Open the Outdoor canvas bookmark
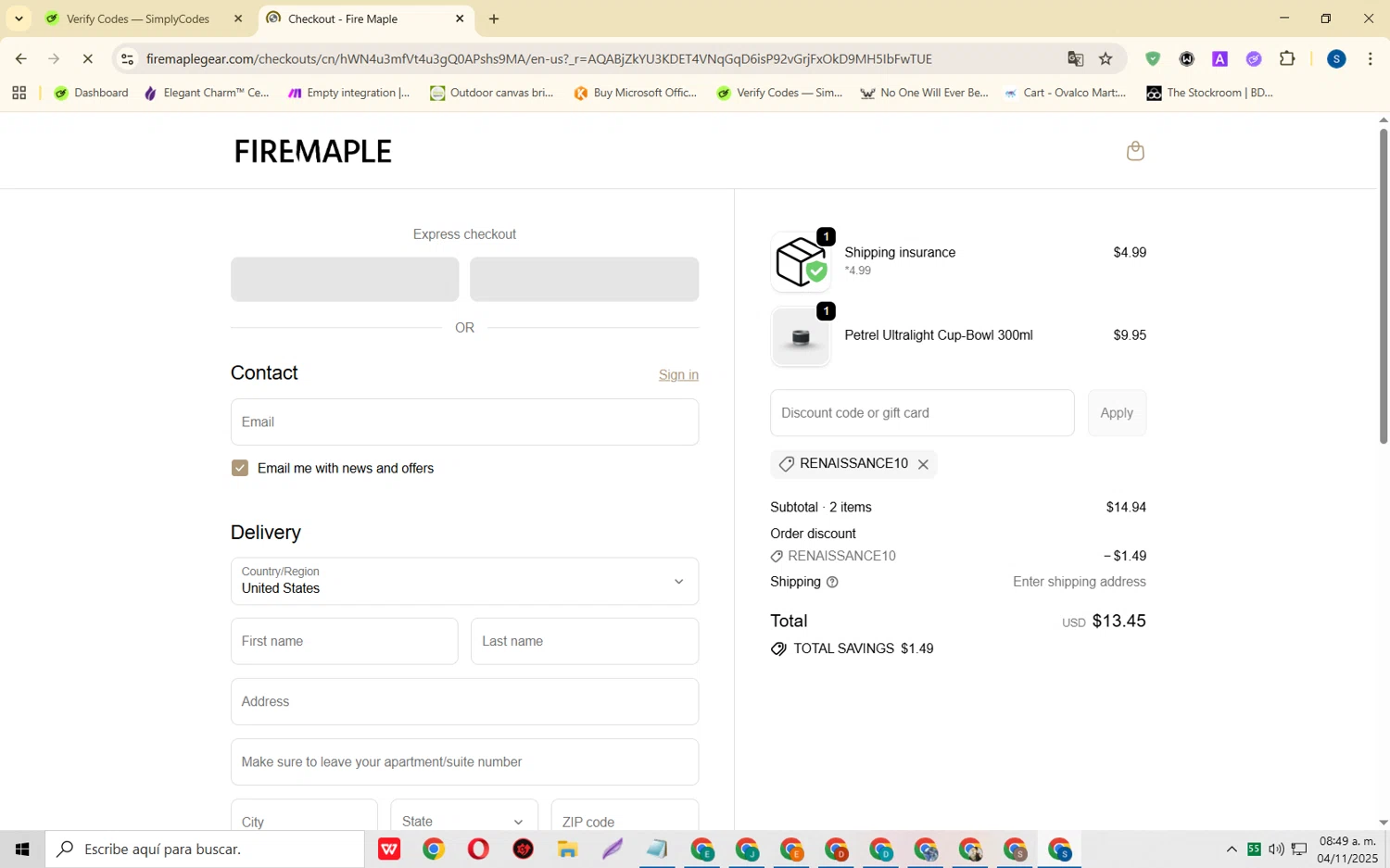1390x868 pixels. tap(491, 93)
